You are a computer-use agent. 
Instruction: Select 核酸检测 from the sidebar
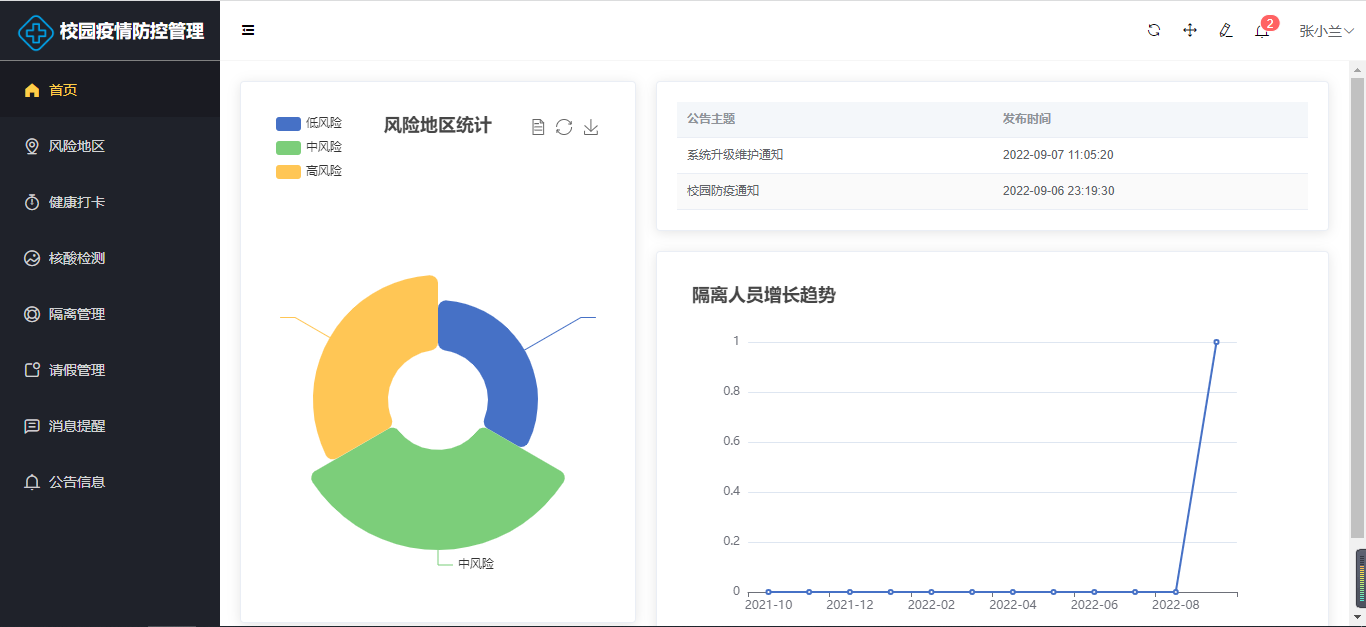77,258
